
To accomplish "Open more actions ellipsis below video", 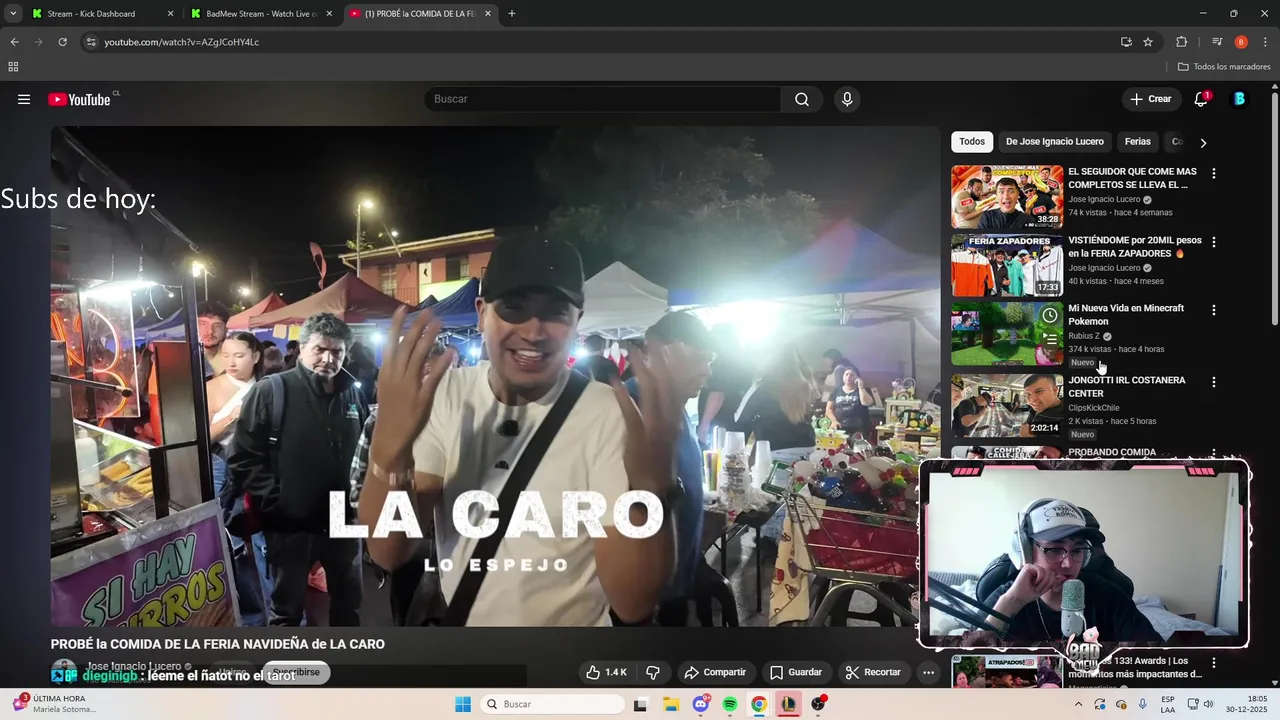I will coord(928,672).
